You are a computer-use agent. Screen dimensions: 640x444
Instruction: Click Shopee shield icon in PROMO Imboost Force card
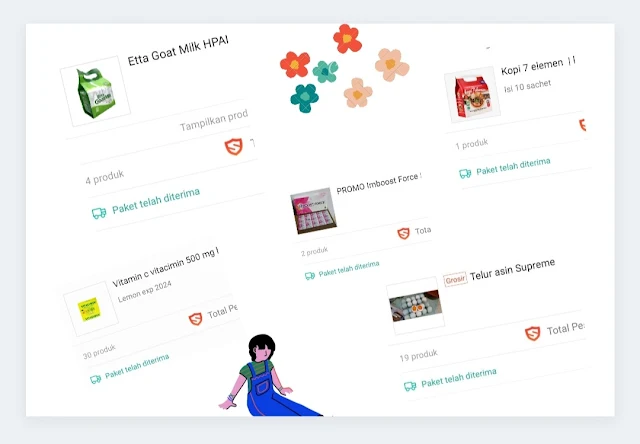click(x=403, y=233)
